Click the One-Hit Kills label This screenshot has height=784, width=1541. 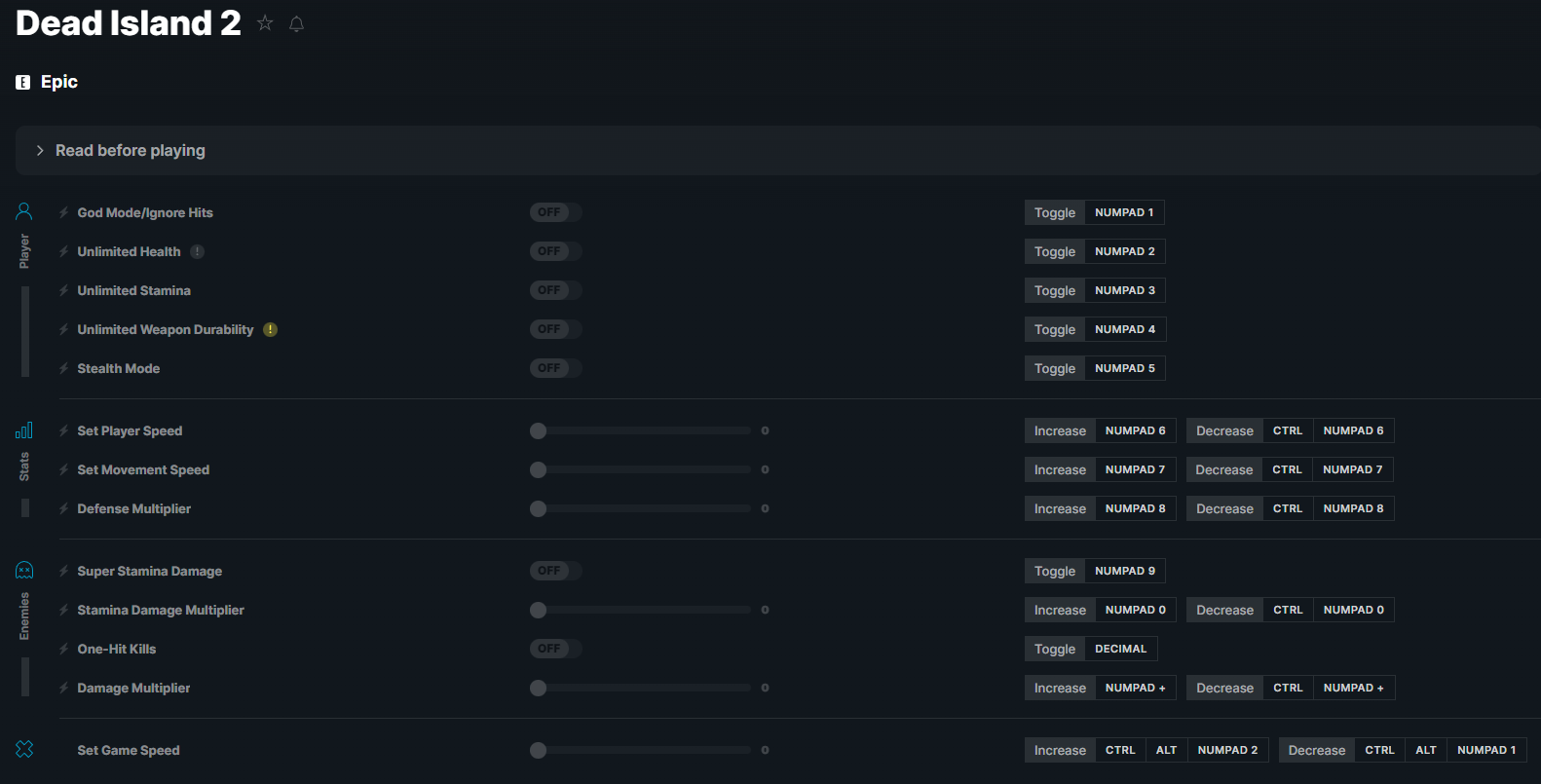(117, 649)
